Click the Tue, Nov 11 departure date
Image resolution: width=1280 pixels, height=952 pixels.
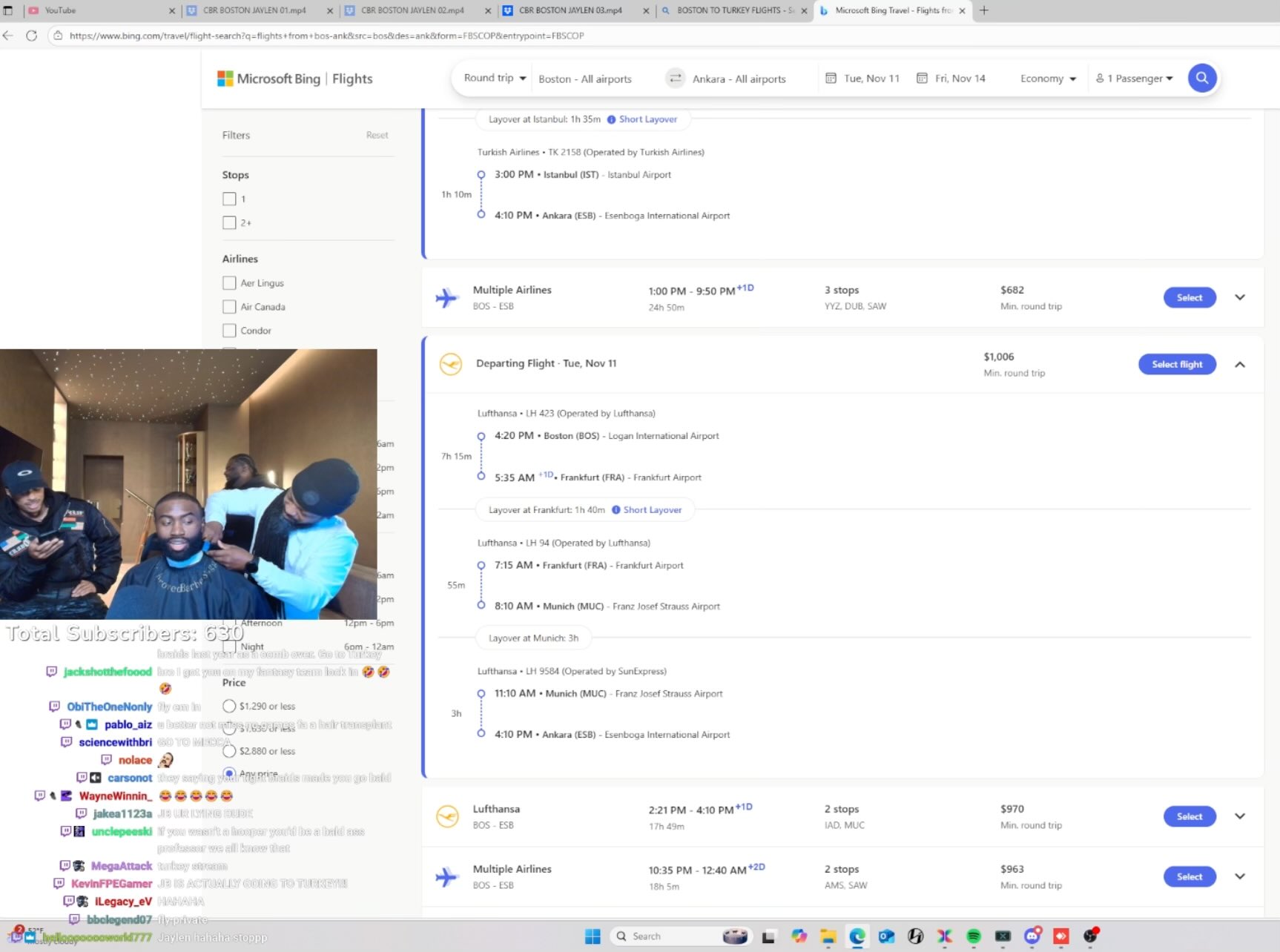871,79
